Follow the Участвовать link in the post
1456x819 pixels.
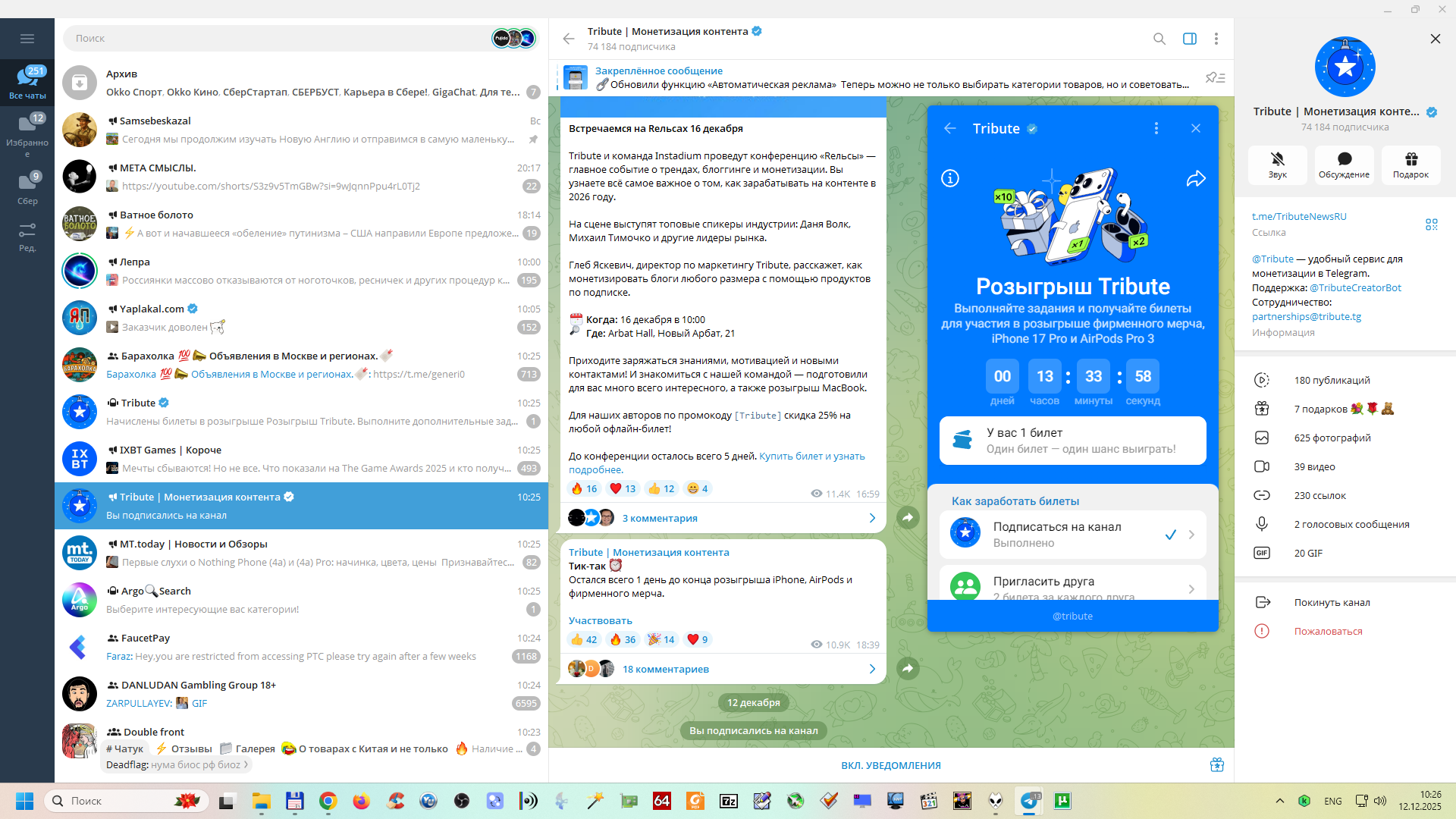click(x=600, y=620)
